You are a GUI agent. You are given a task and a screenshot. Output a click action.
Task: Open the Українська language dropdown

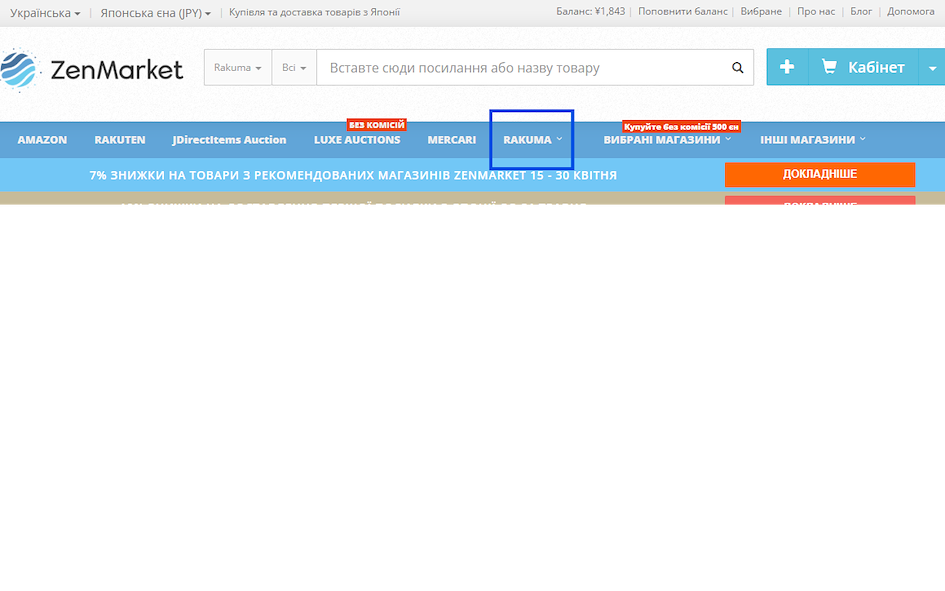tap(45, 13)
